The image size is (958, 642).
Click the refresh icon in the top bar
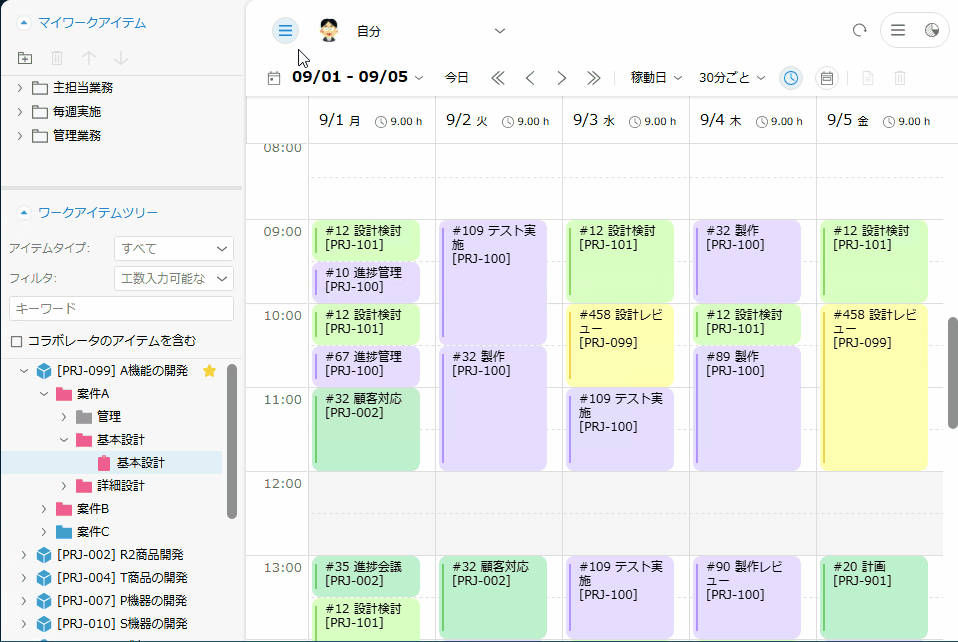pyautogui.click(x=859, y=31)
